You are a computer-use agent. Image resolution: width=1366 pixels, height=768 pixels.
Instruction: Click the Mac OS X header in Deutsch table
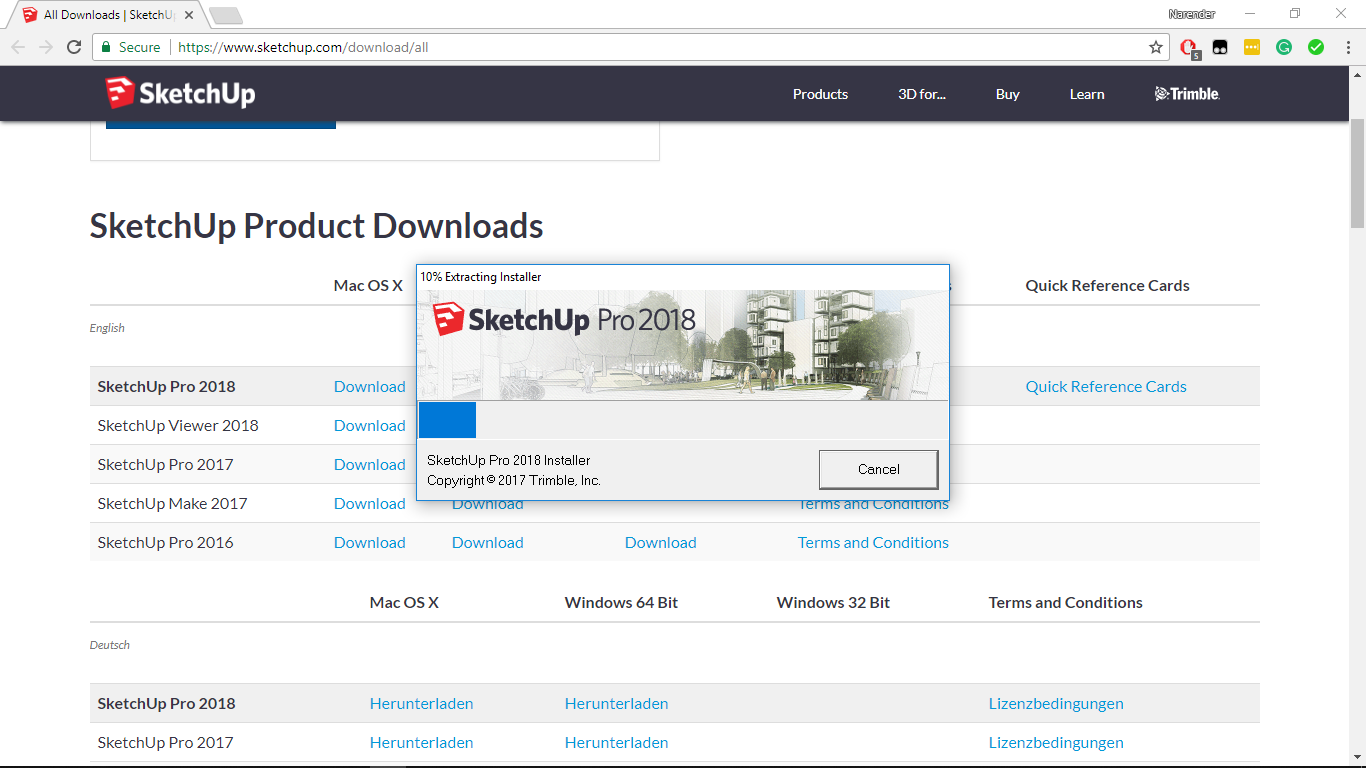(x=404, y=602)
